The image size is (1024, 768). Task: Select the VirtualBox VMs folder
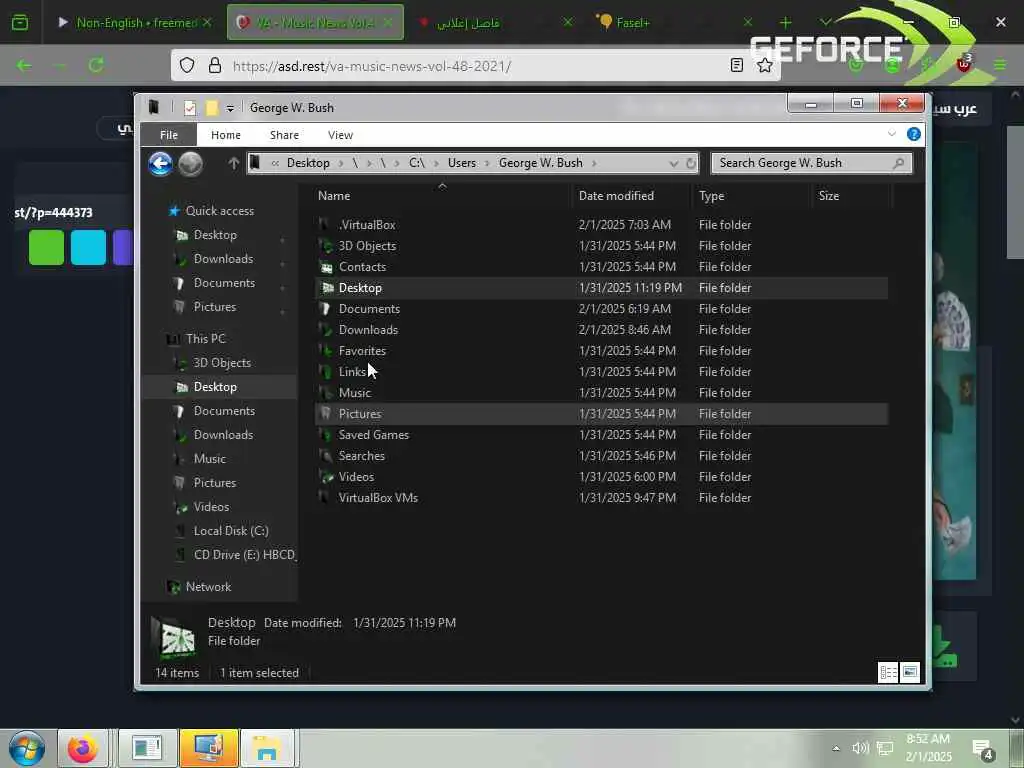pos(601,498)
